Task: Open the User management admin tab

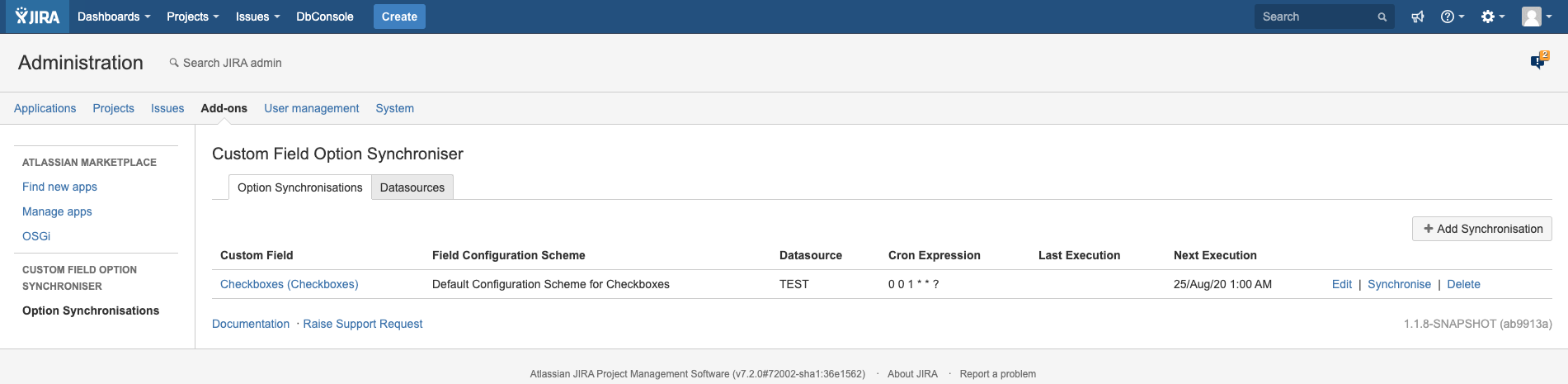Action: (x=311, y=108)
